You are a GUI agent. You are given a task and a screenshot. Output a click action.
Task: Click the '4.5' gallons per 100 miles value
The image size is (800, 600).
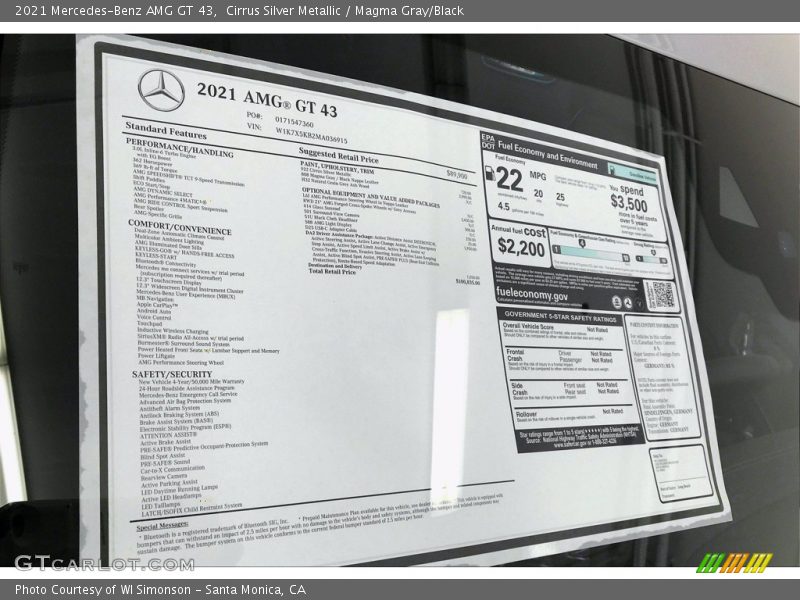tap(504, 206)
